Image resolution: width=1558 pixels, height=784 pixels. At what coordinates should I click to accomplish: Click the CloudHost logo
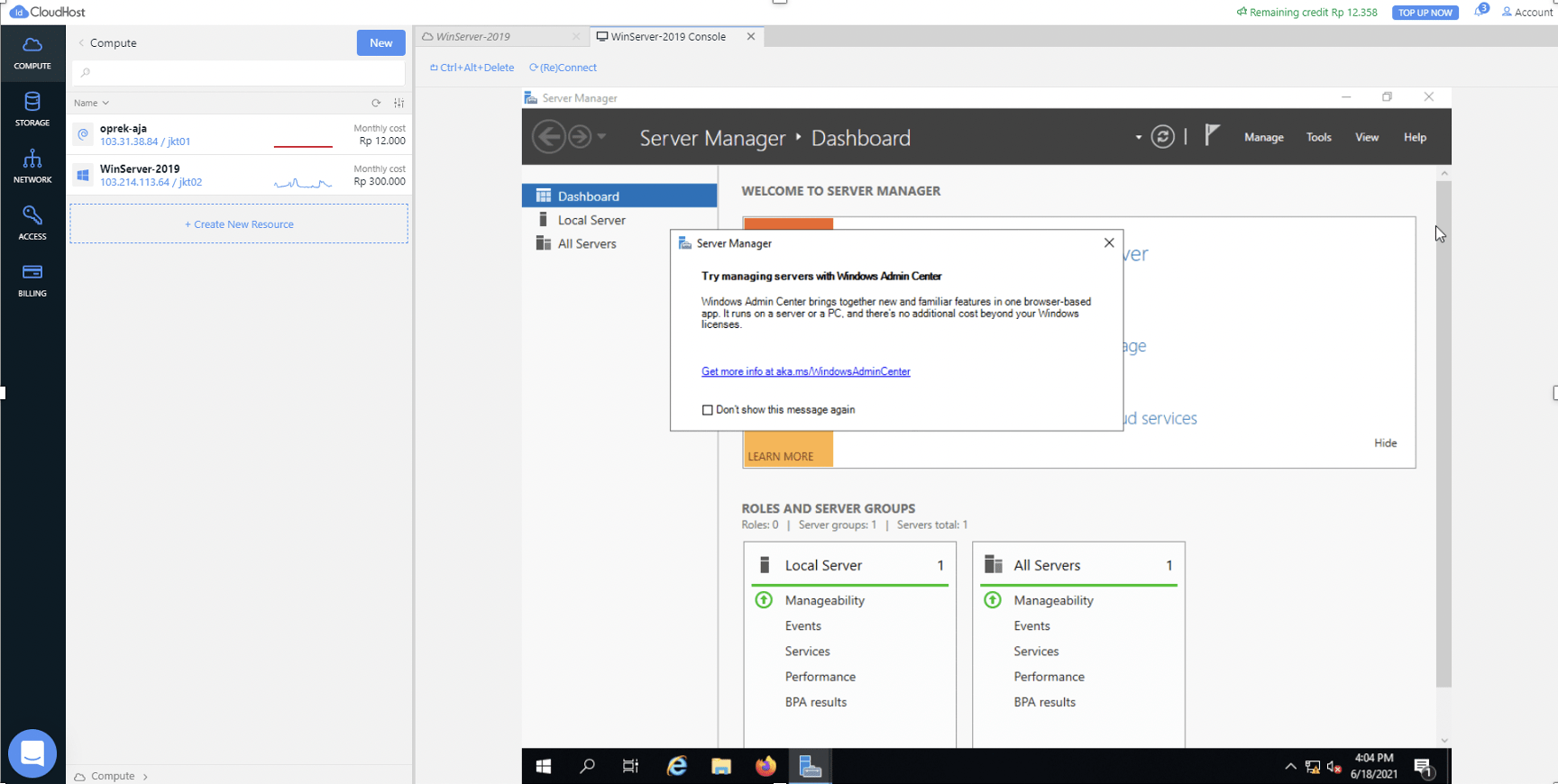pyautogui.click(x=47, y=12)
